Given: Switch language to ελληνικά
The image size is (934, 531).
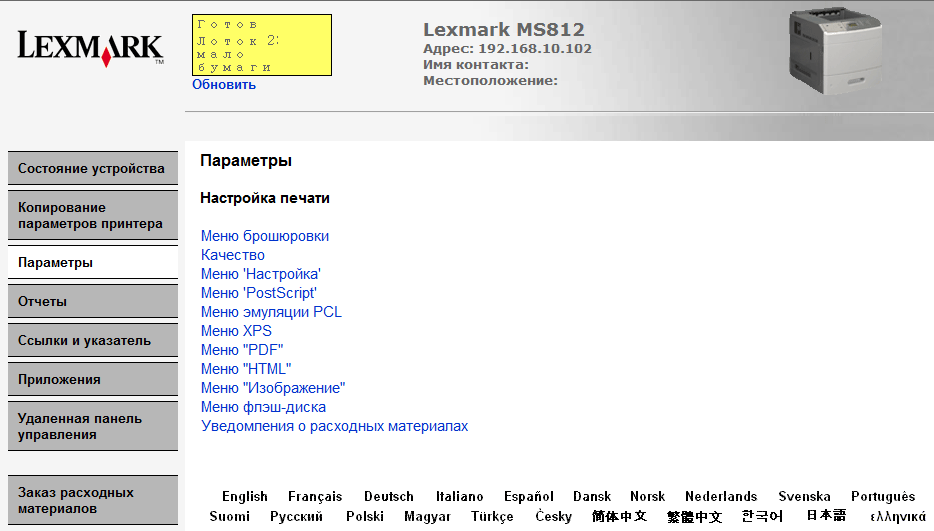Looking at the screenshot, I should (898, 517).
